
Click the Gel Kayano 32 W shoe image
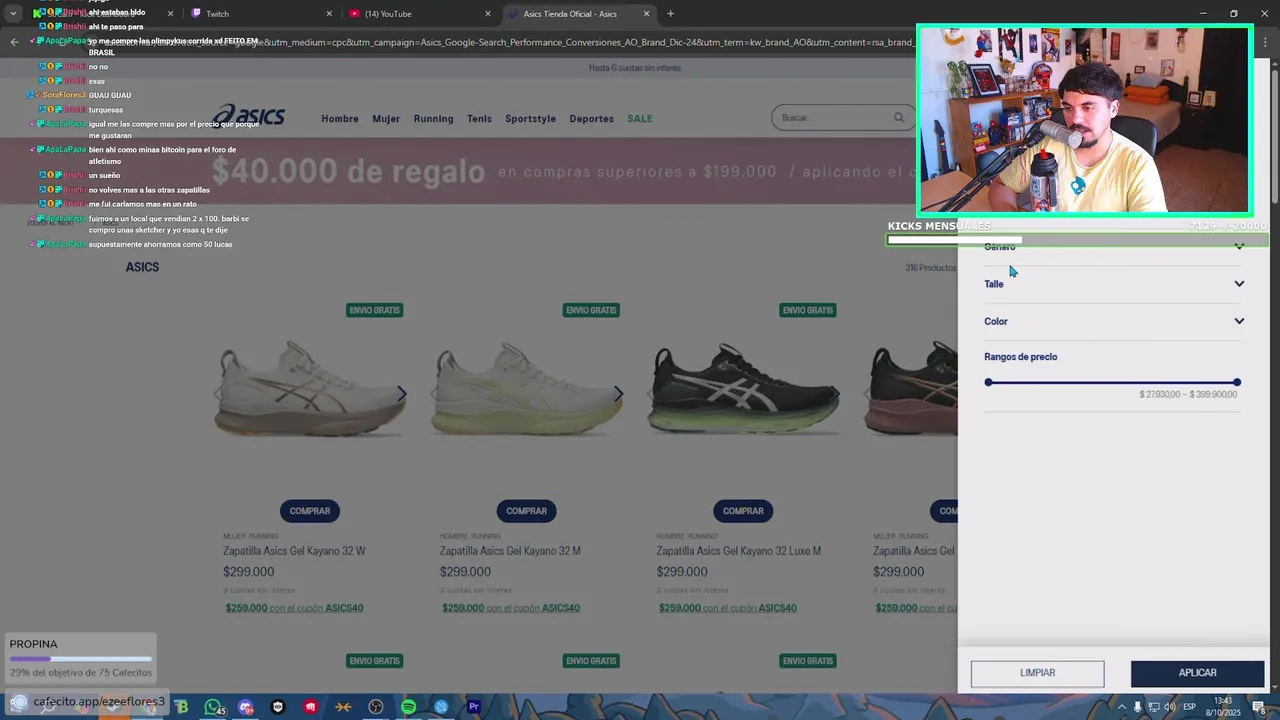310,390
